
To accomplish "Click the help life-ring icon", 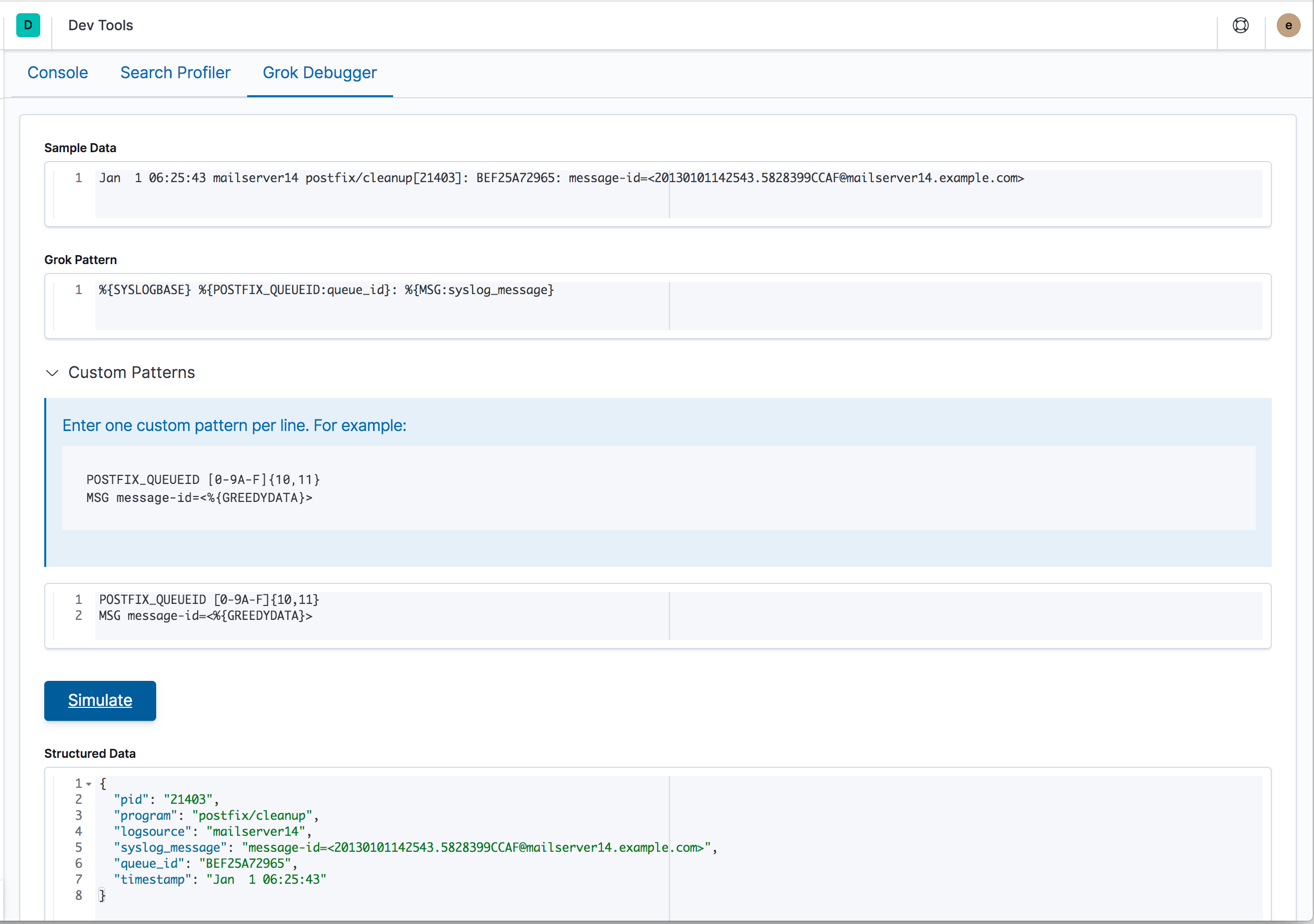I will point(1240,25).
